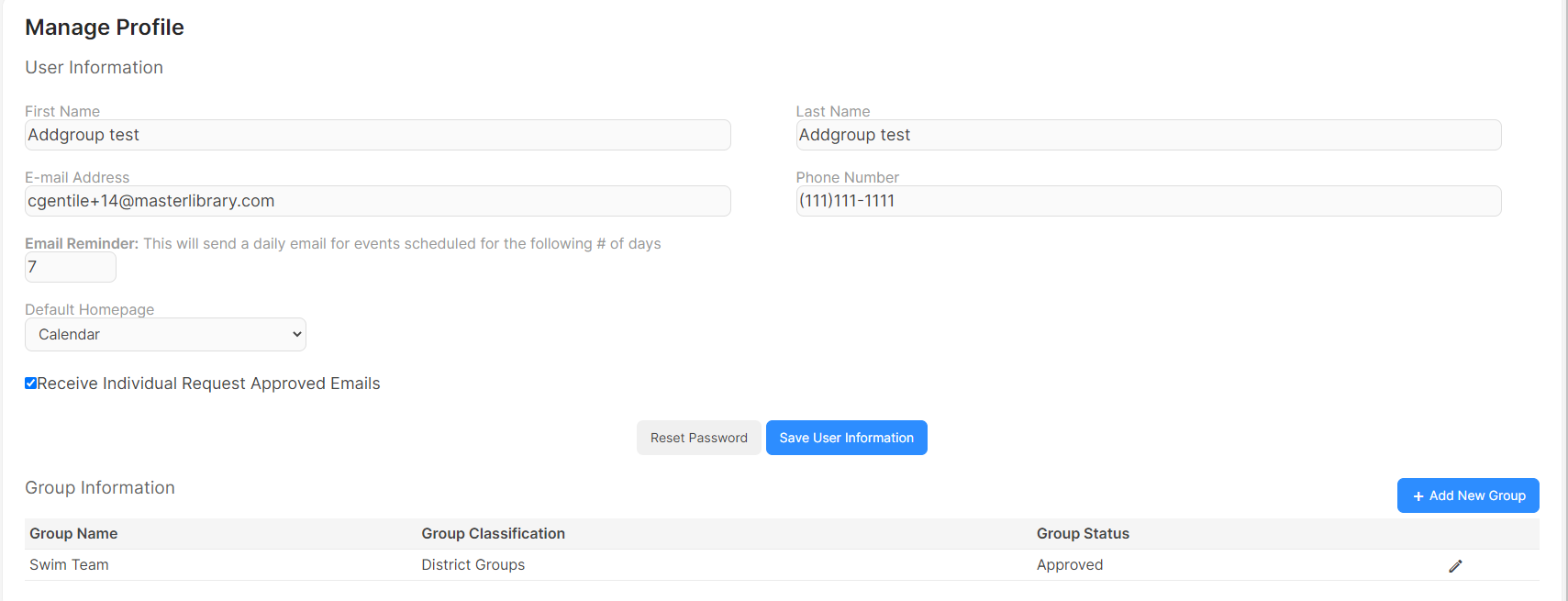Click the Receive Individual Request Approved Emails label text

click(208, 384)
